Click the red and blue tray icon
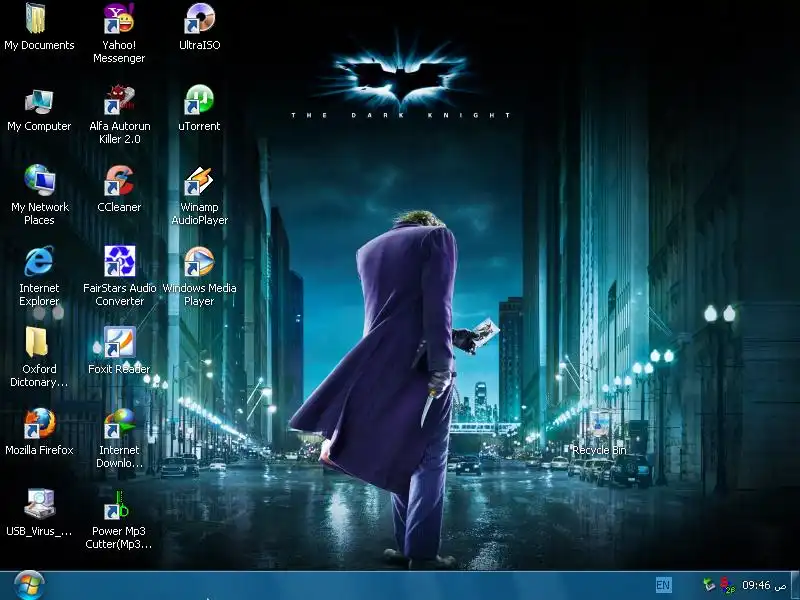 click(727, 585)
